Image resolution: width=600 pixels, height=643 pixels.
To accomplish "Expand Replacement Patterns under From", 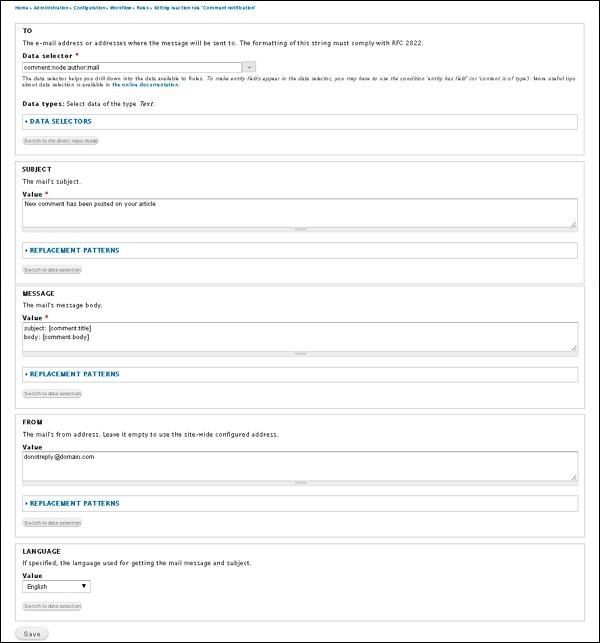I will point(74,503).
